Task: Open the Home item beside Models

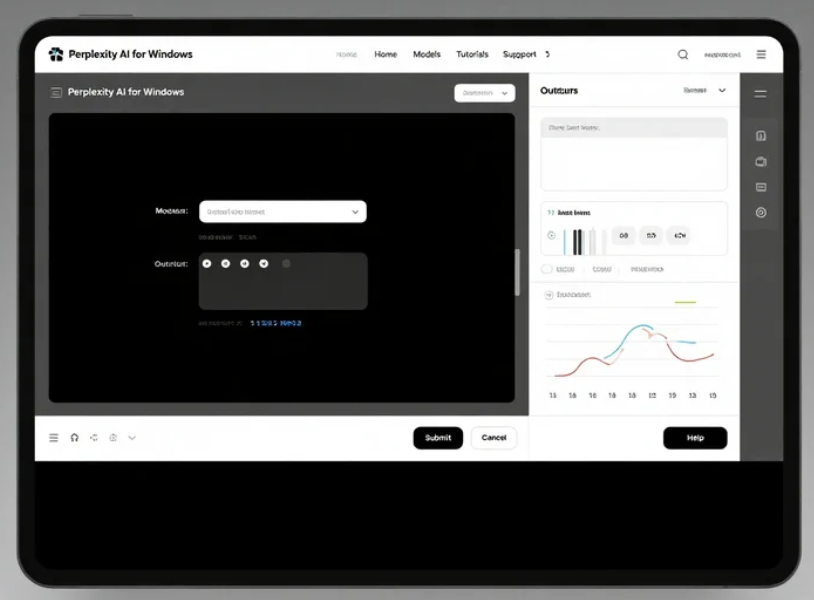Action: coord(386,54)
